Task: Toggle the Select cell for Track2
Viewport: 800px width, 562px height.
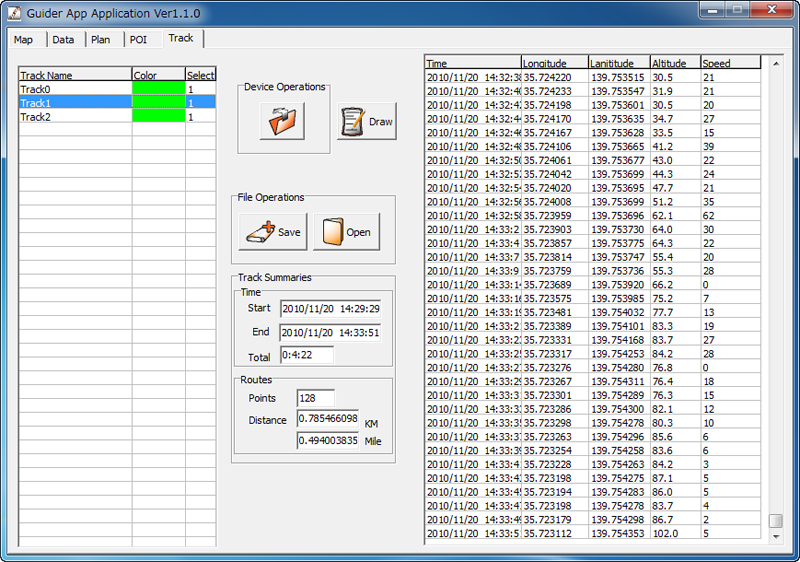Action: pyautogui.click(x=200, y=117)
